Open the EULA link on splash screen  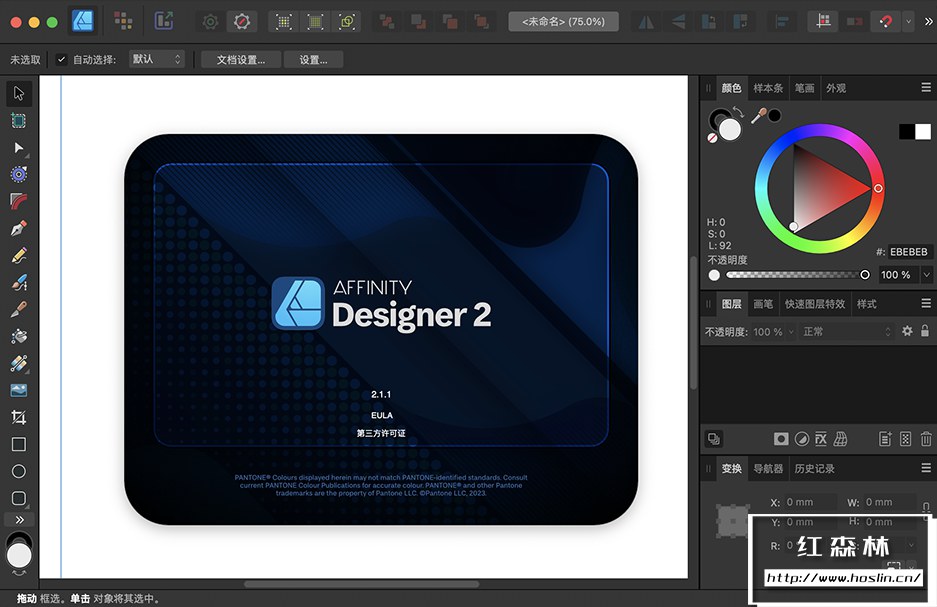coord(381,414)
